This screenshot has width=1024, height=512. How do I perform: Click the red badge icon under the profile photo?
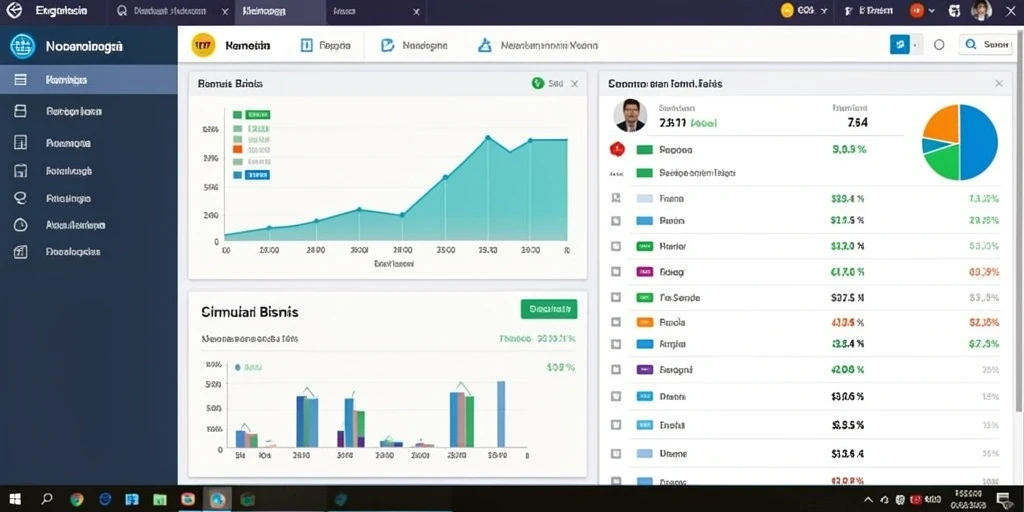617,150
